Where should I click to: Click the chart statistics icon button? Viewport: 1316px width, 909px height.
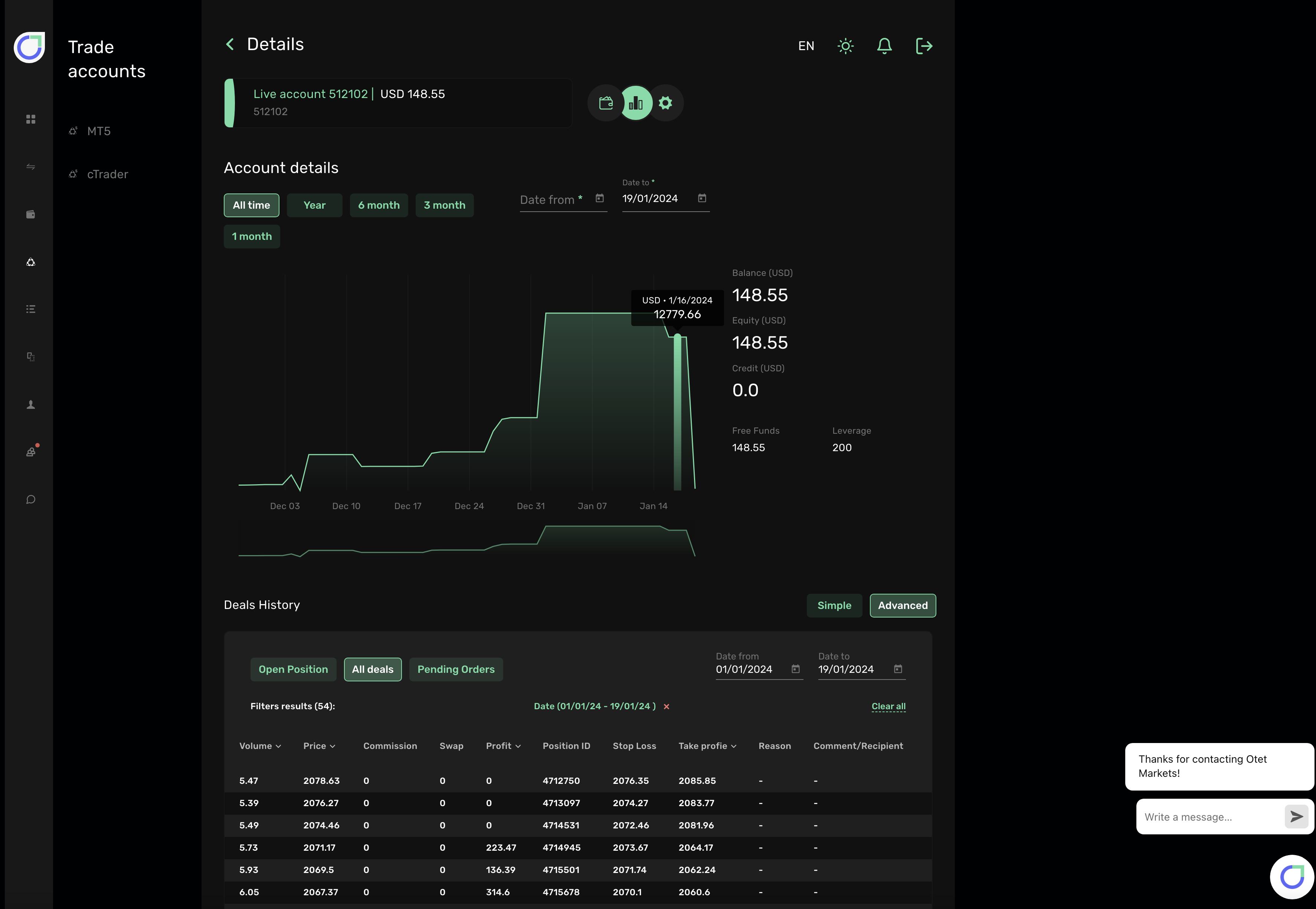(x=636, y=103)
